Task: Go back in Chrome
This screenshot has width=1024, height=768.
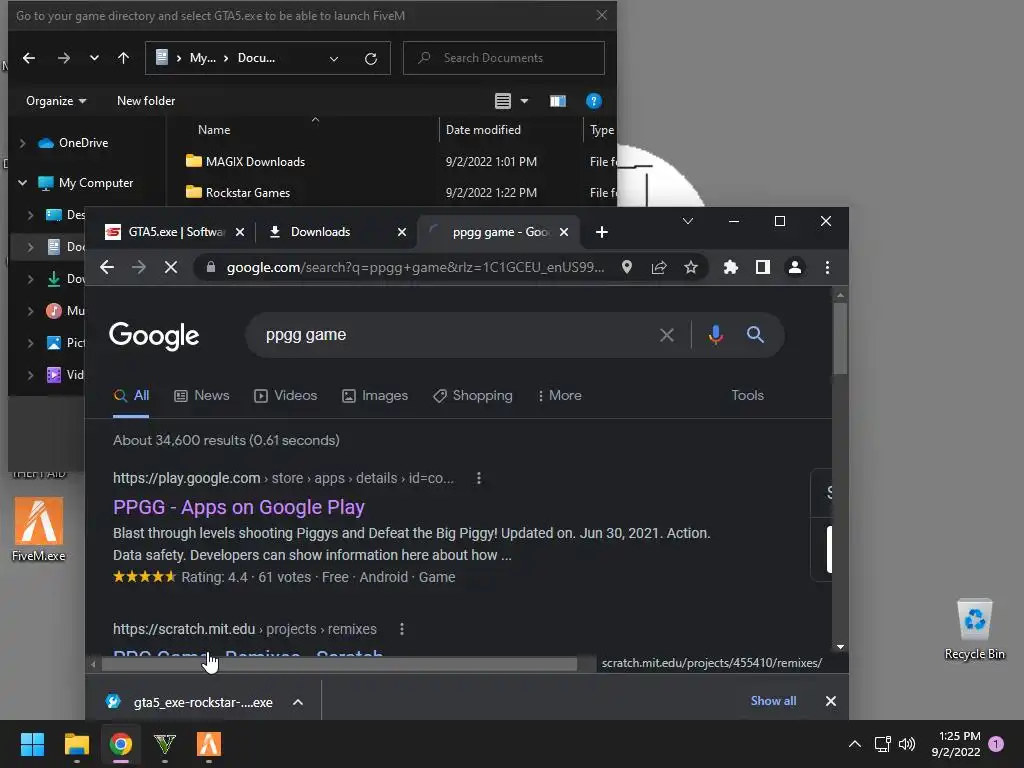Action: (107, 267)
